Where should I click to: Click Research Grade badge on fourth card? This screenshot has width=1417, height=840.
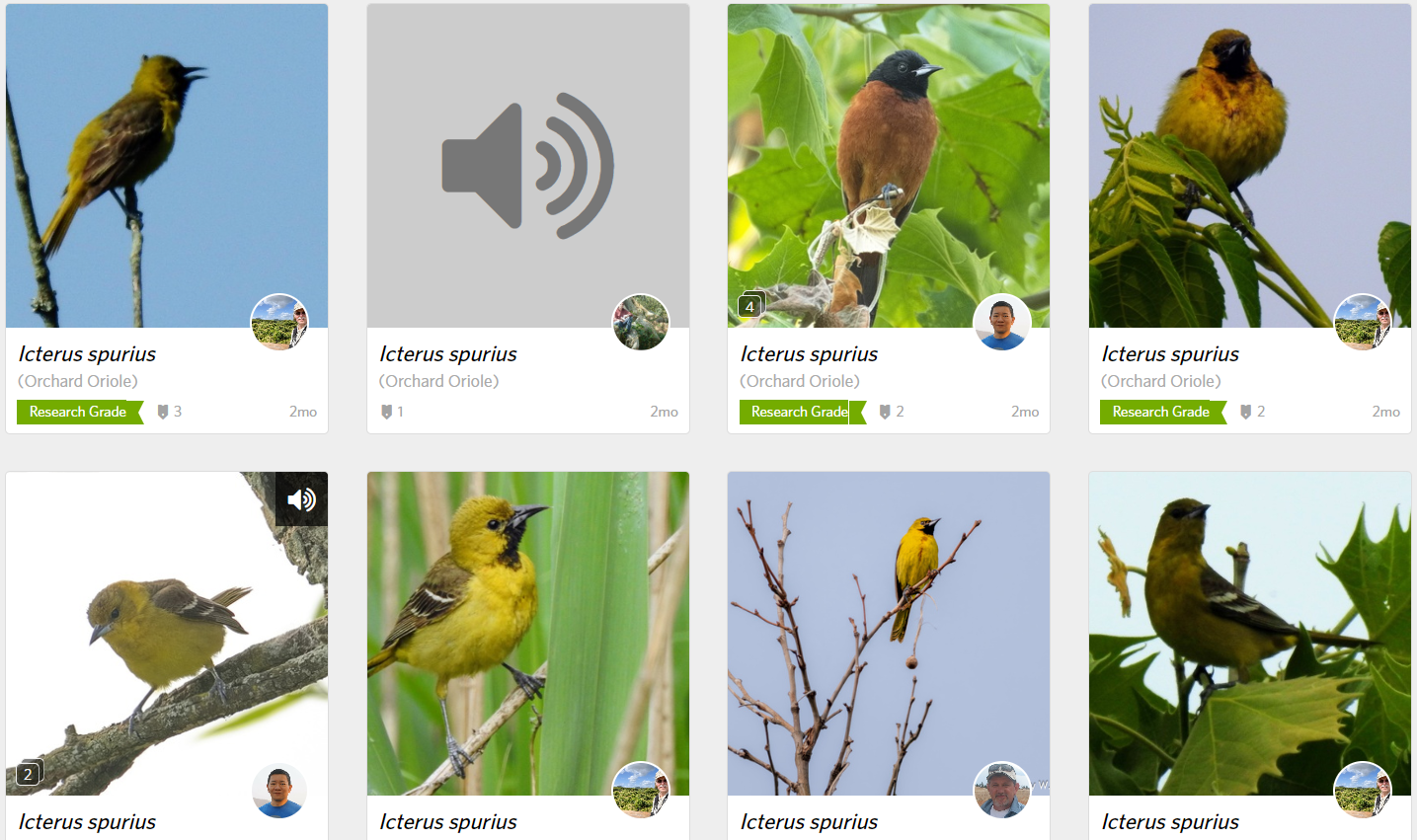(x=1162, y=412)
